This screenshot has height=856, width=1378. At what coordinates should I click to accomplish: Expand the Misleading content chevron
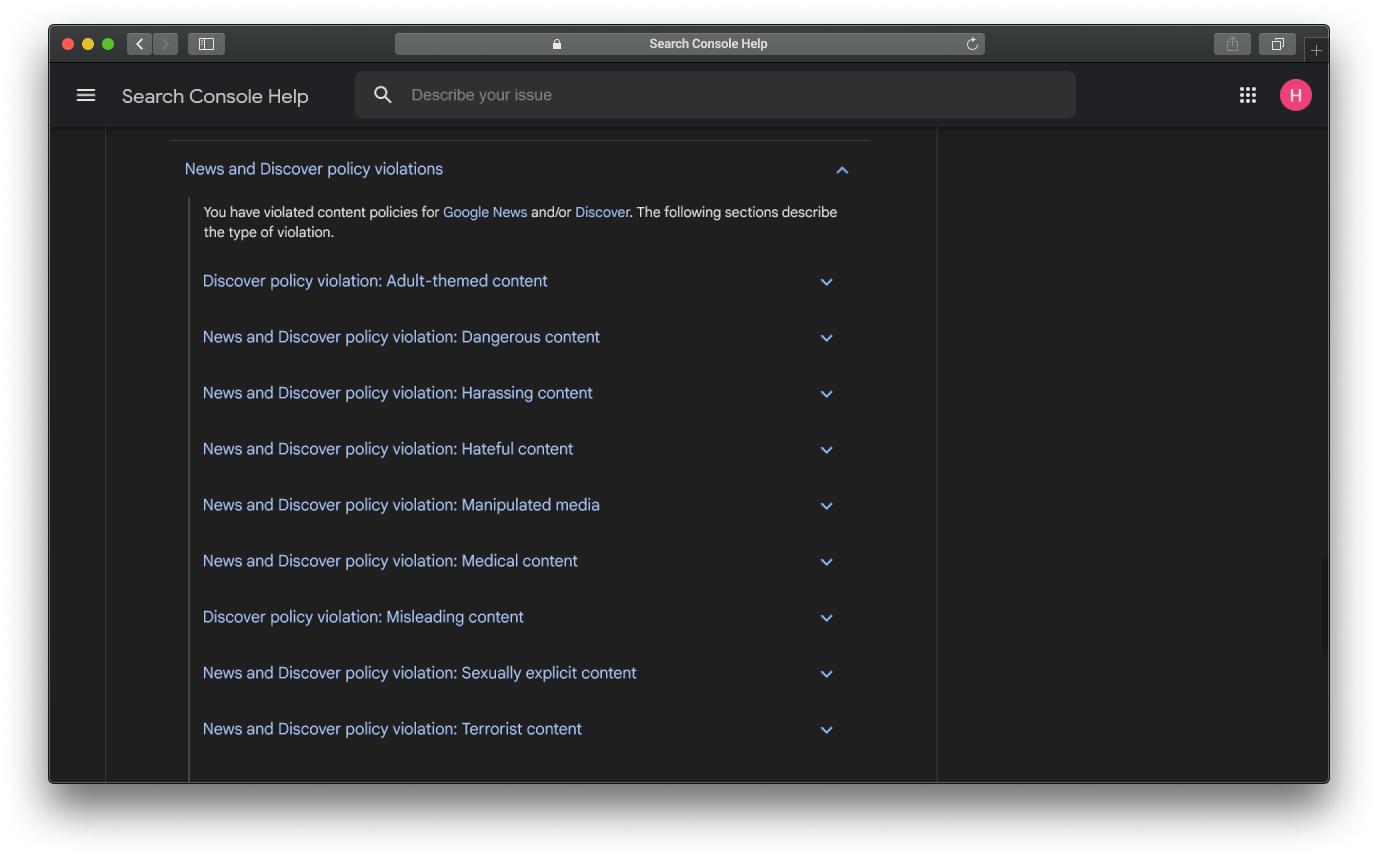coord(827,618)
